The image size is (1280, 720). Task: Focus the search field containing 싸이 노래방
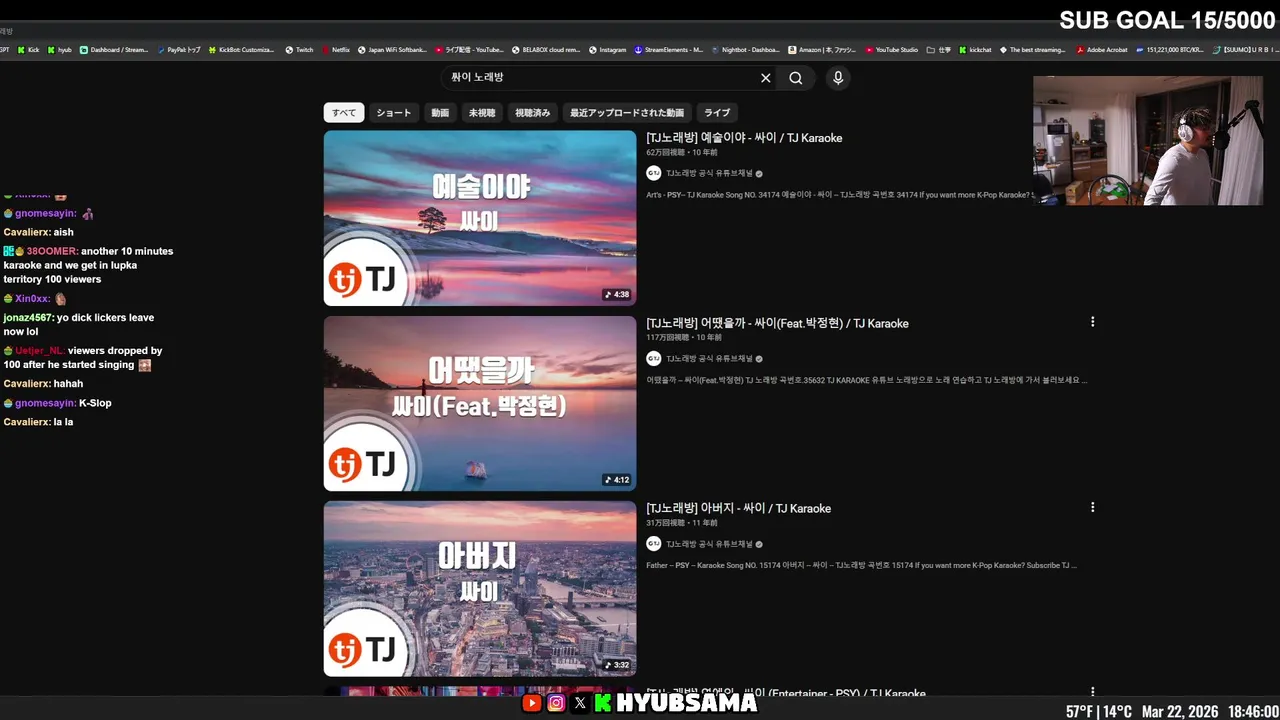[x=600, y=78]
